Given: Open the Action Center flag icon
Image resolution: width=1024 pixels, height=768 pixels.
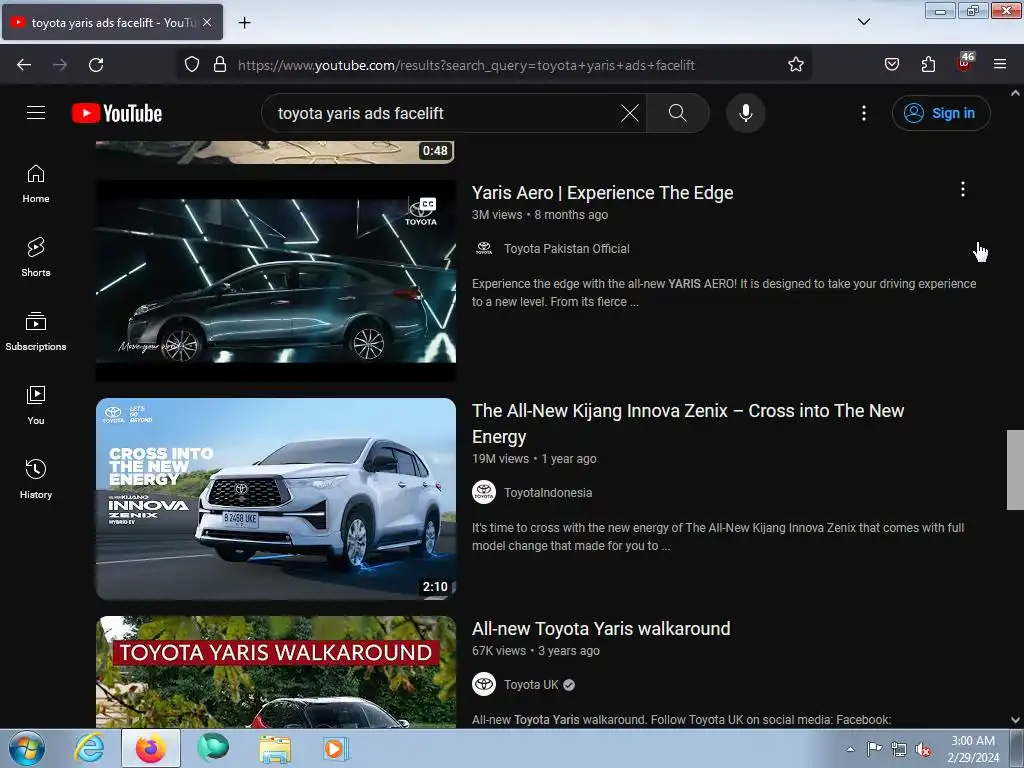Looking at the screenshot, I should [x=874, y=748].
